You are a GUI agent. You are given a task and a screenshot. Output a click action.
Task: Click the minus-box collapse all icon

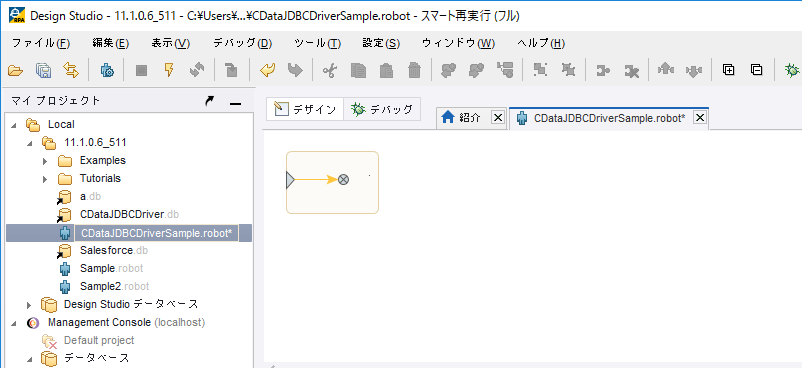756,70
